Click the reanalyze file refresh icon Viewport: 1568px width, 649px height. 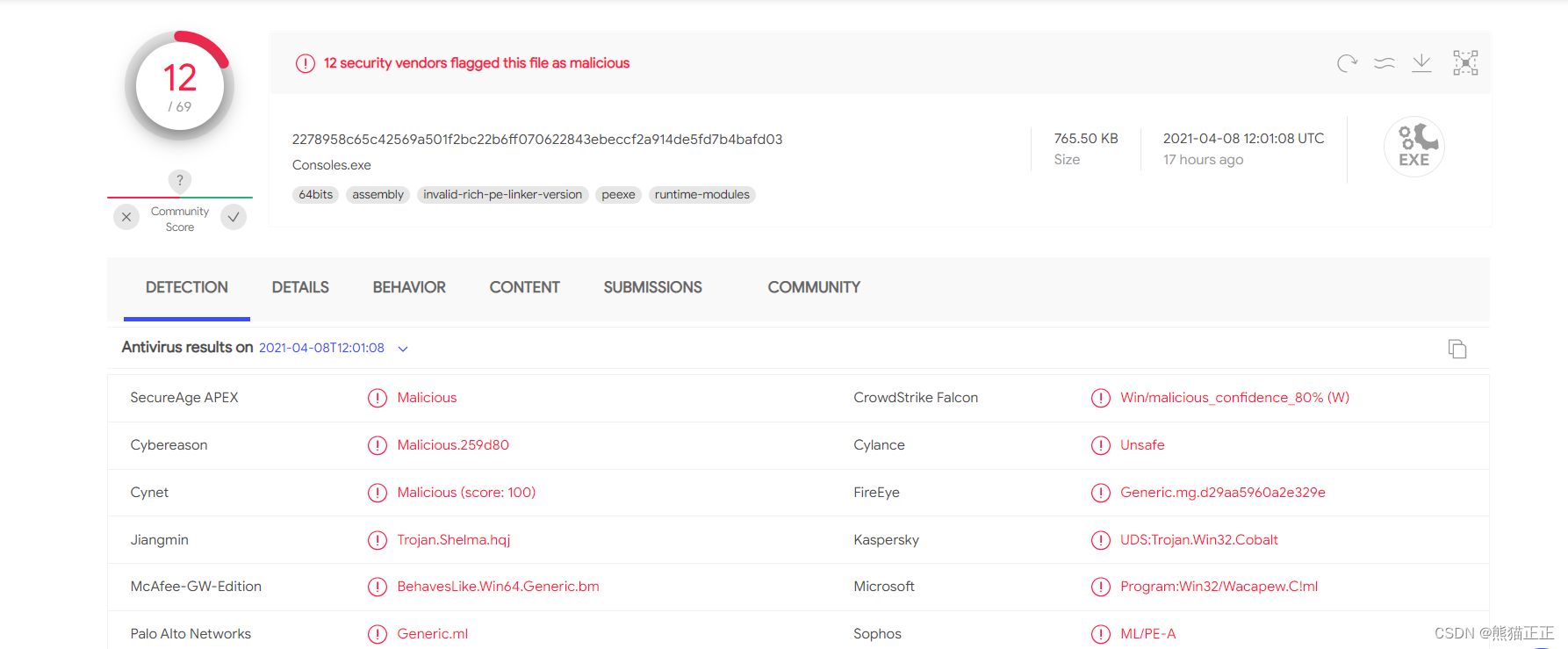[x=1347, y=63]
